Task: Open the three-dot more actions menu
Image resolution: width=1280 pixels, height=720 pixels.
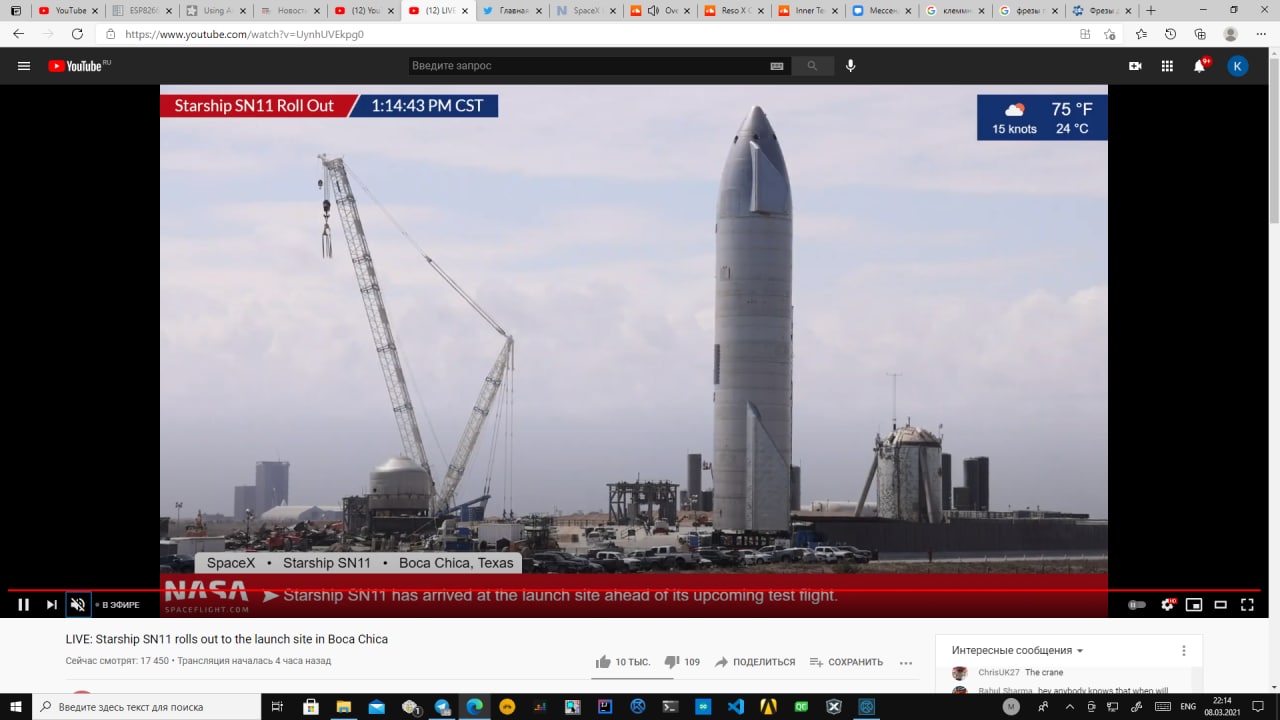Action: tap(906, 662)
